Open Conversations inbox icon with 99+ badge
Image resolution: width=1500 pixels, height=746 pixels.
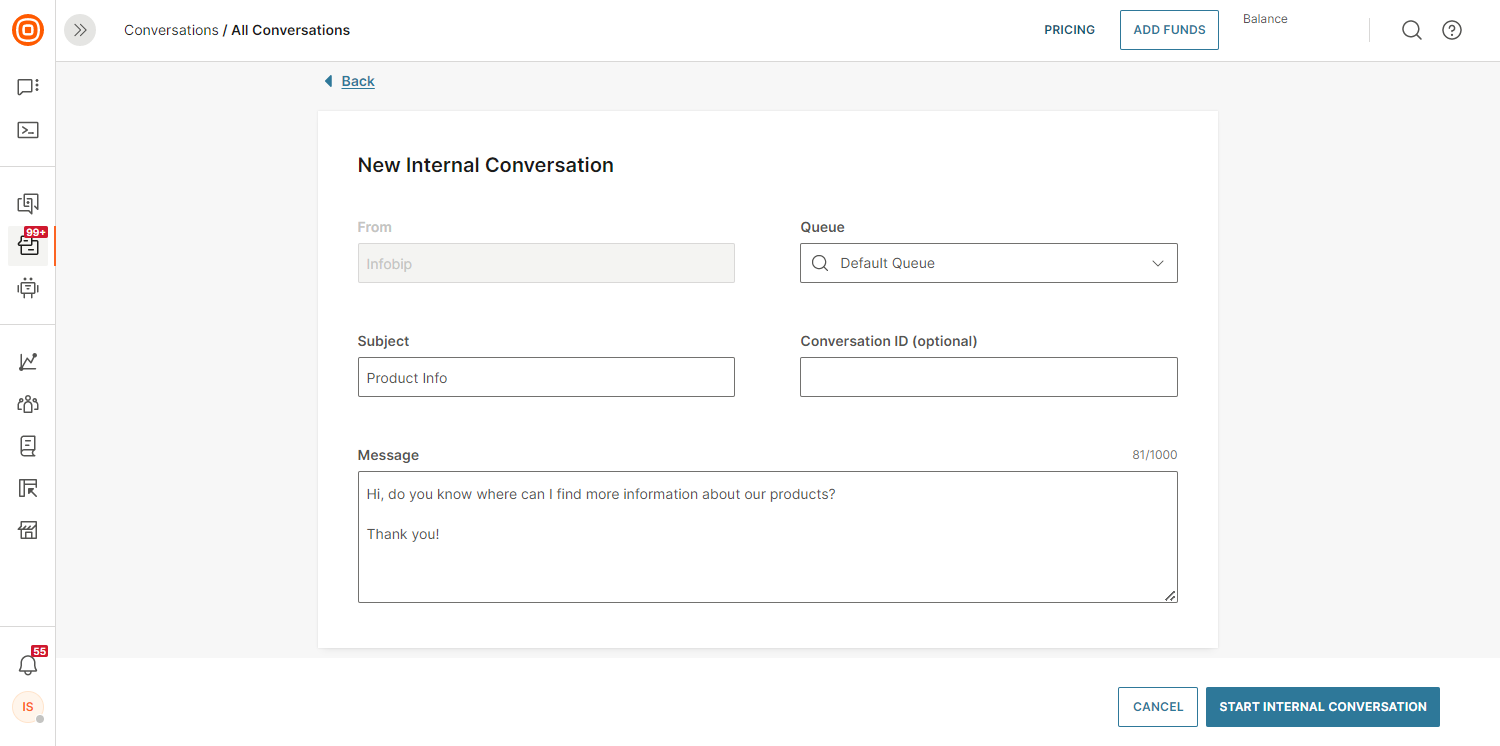point(28,245)
